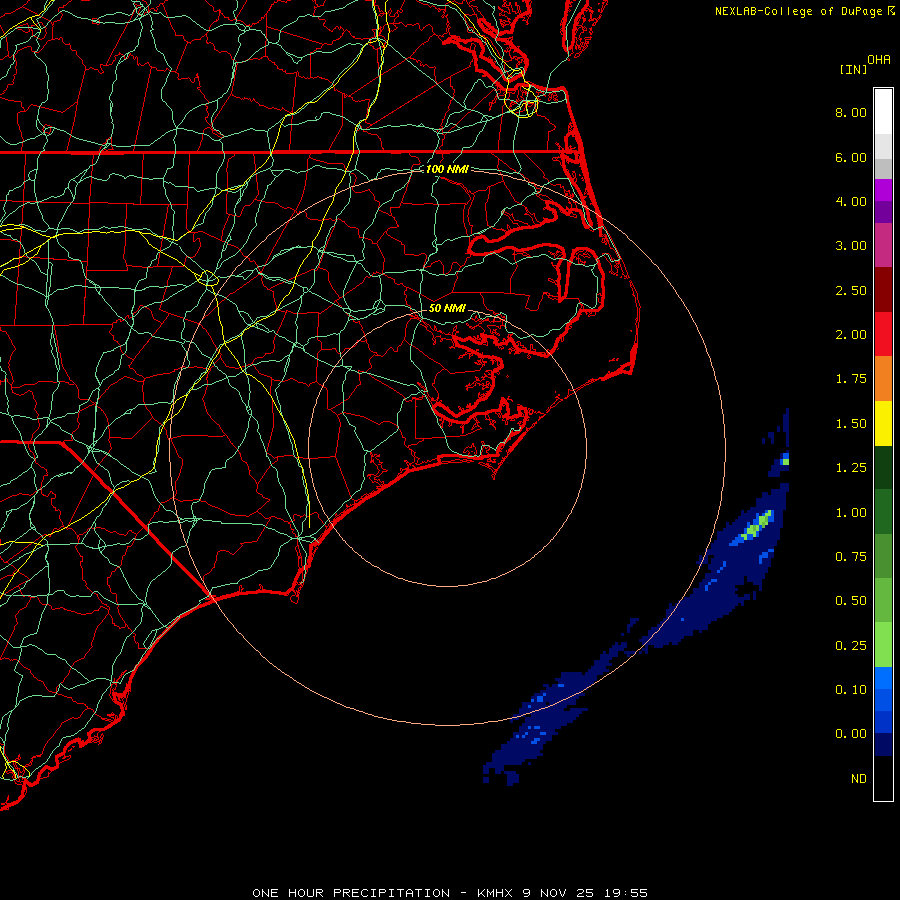
Task: Select the dark green swatch beside 1.25
Action: pos(883,467)
